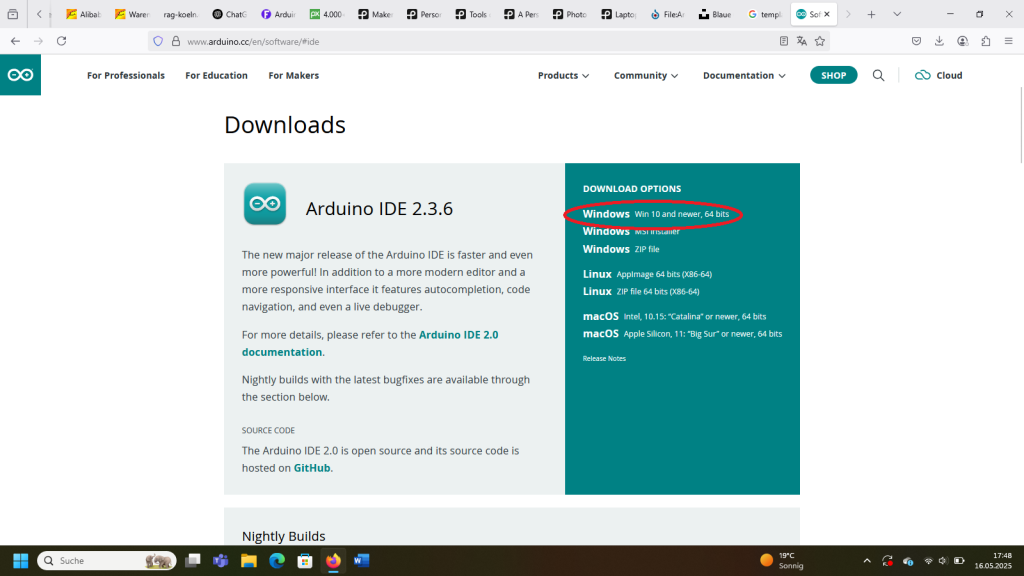This screenshot has height=576, width=1024.
Task: Expand the Products menu
Action: 563,76
